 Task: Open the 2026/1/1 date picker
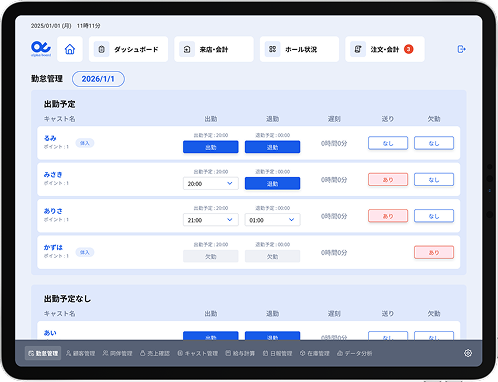click(x=98, y=79)
